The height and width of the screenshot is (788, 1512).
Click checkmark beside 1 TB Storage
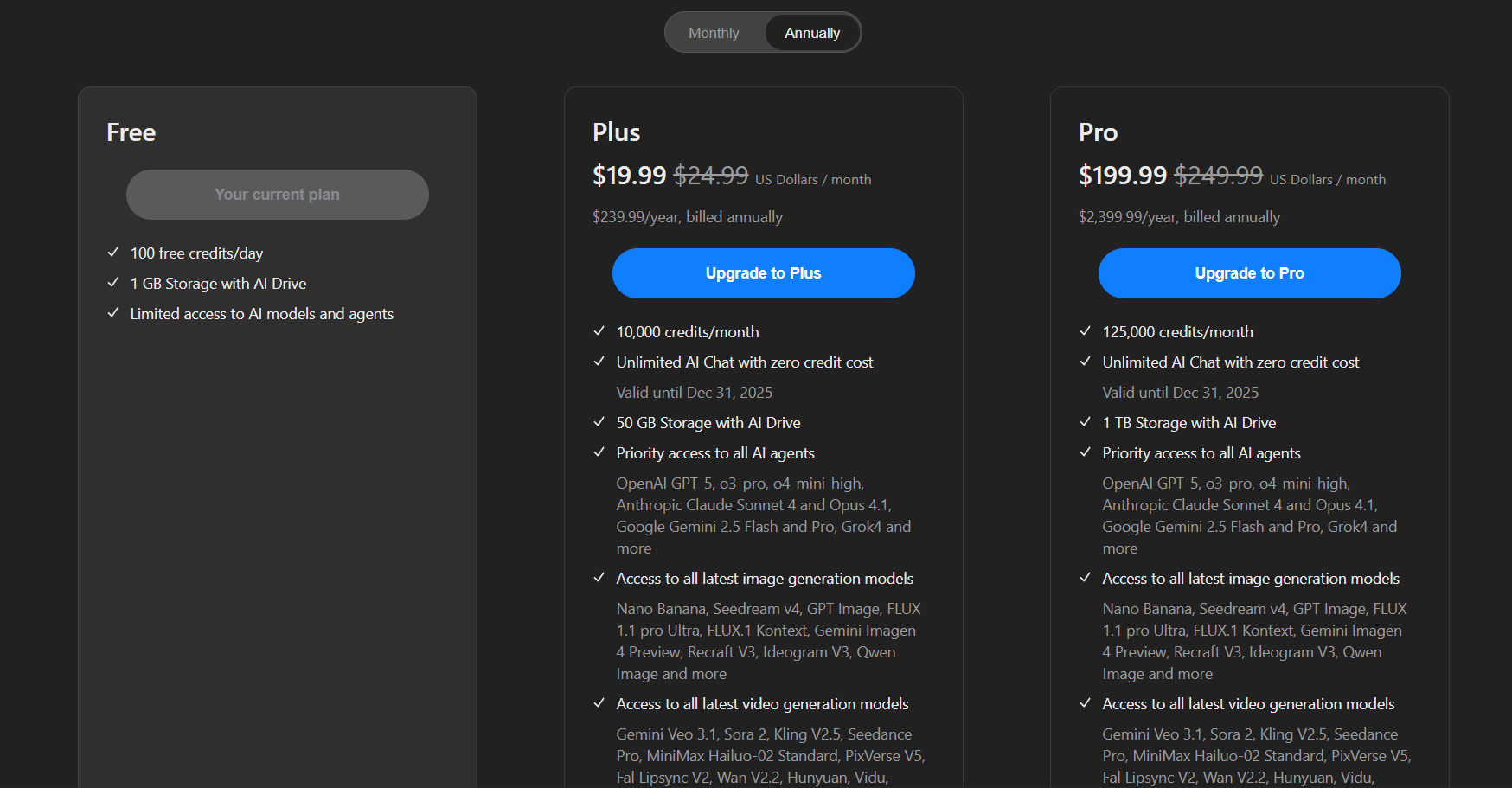[1085, 422]
